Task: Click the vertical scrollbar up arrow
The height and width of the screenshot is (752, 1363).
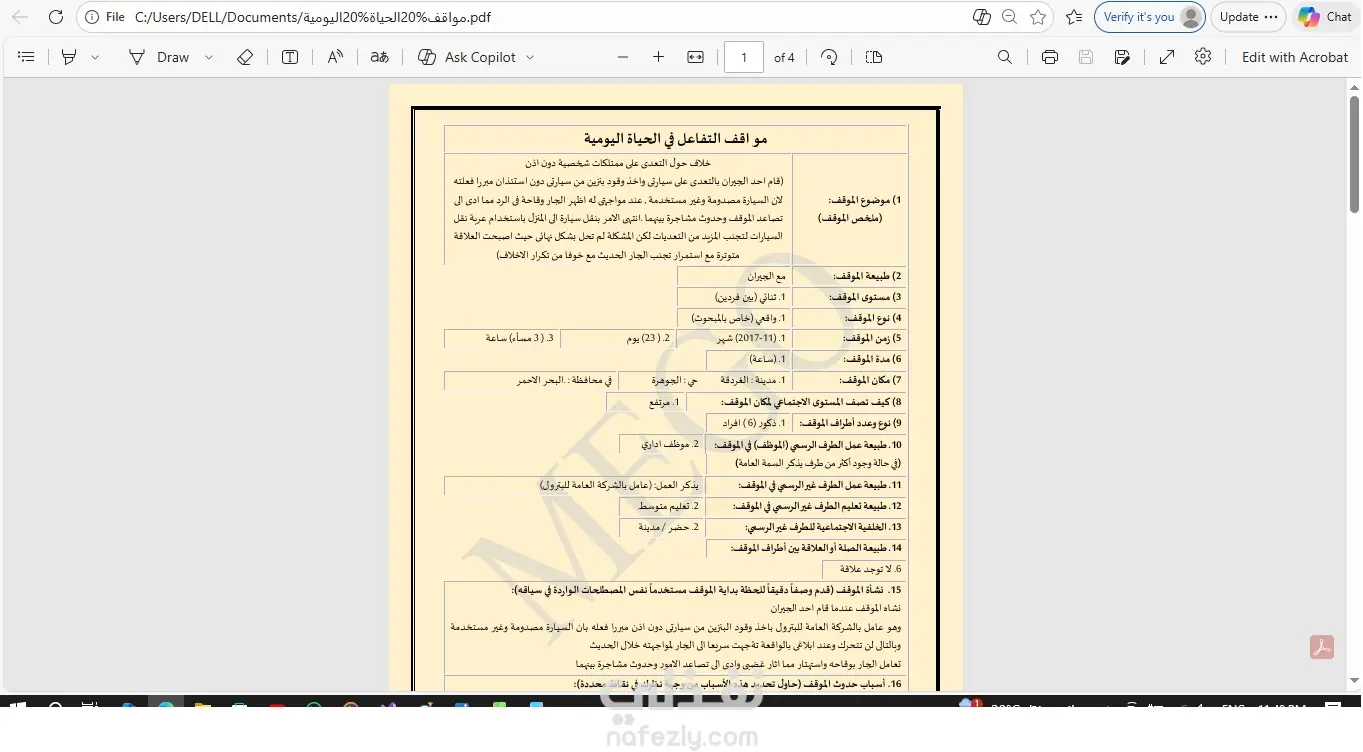Action: click(x=1354, y=86)
